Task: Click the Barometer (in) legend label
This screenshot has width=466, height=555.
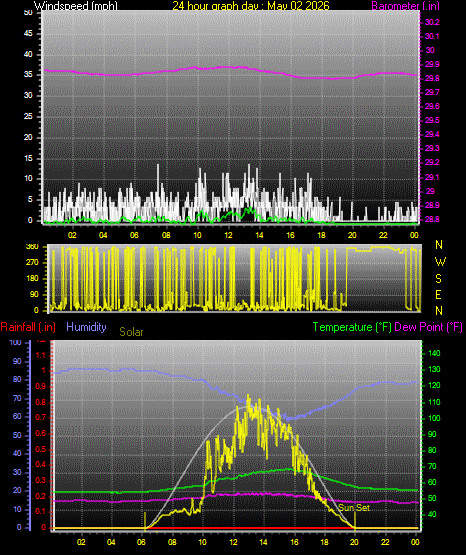Action: click(405, 5)
